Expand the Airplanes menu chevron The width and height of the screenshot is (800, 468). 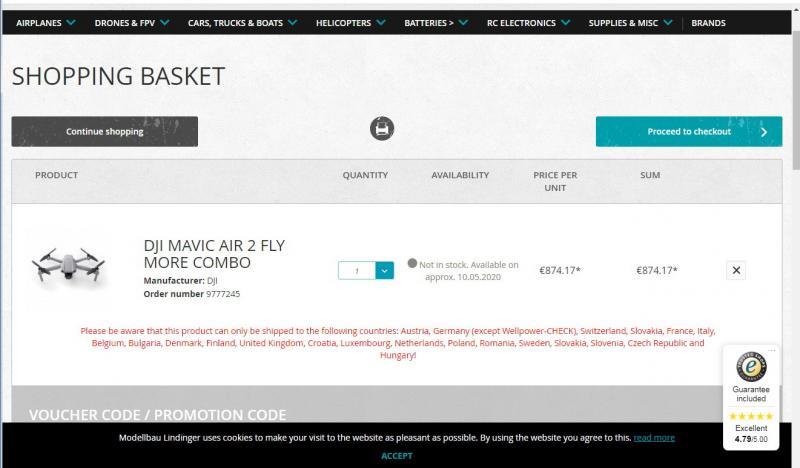71,22
